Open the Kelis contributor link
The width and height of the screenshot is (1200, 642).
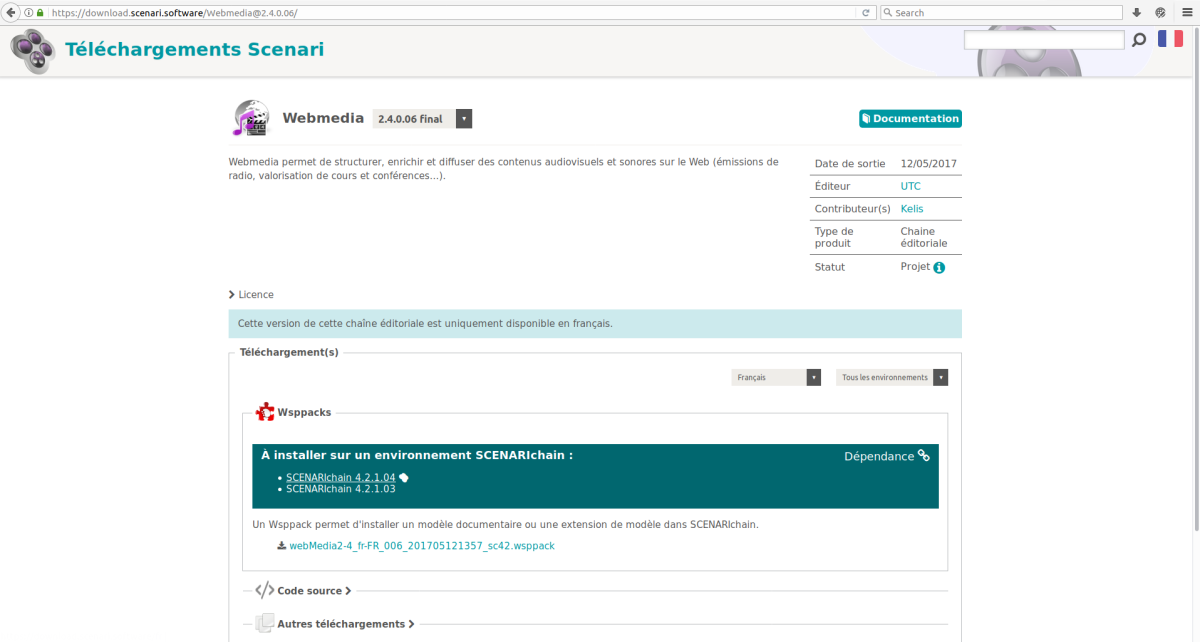[912, 209]
